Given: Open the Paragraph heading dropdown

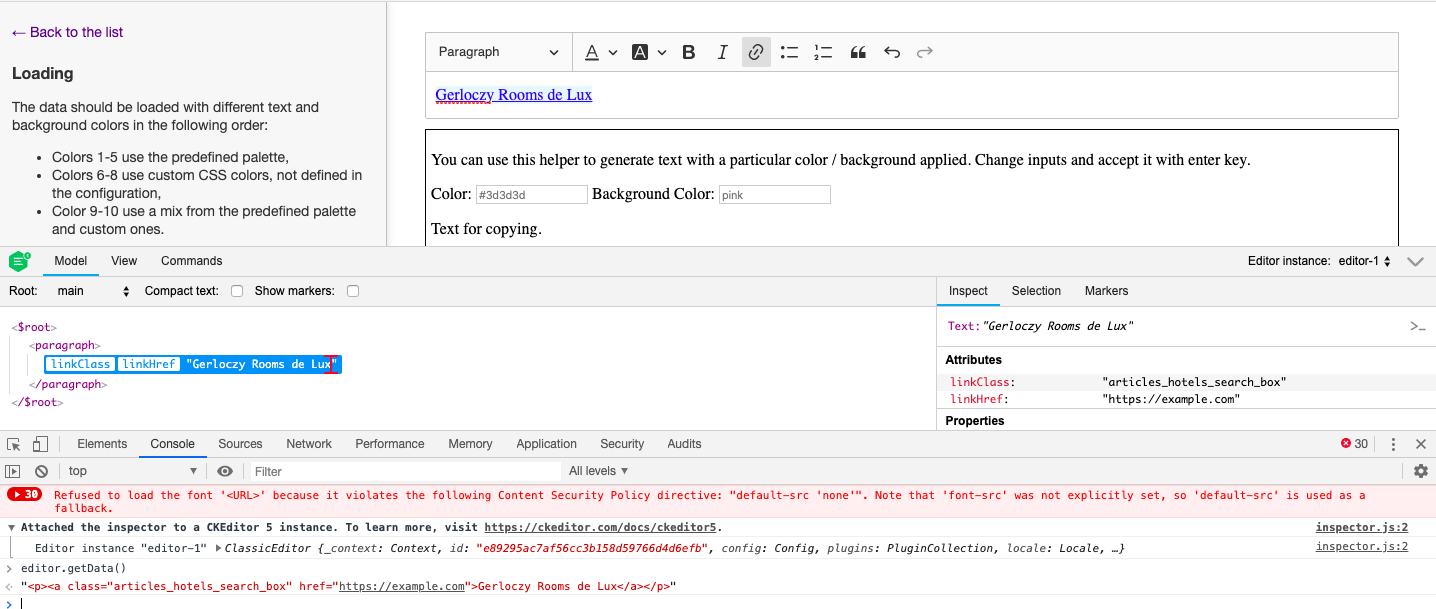Looking at the screenshot, I should tap(498, 52).
